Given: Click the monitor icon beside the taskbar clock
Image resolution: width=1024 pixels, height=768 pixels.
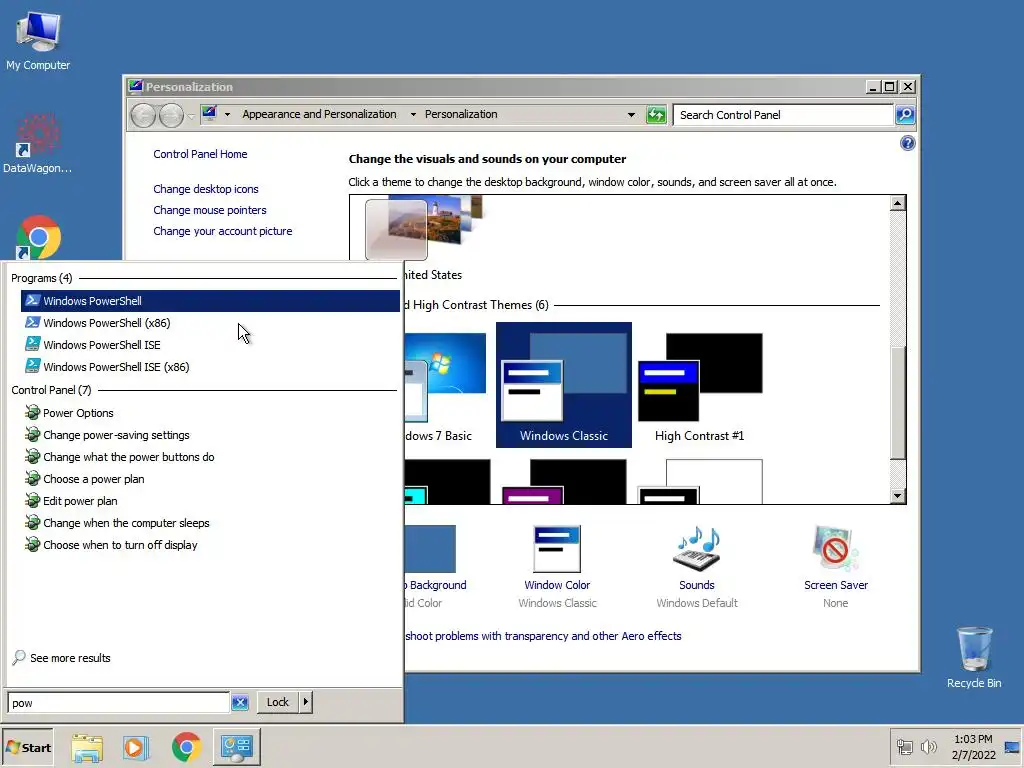Looking at the screenshot, I should [1012, 747].
